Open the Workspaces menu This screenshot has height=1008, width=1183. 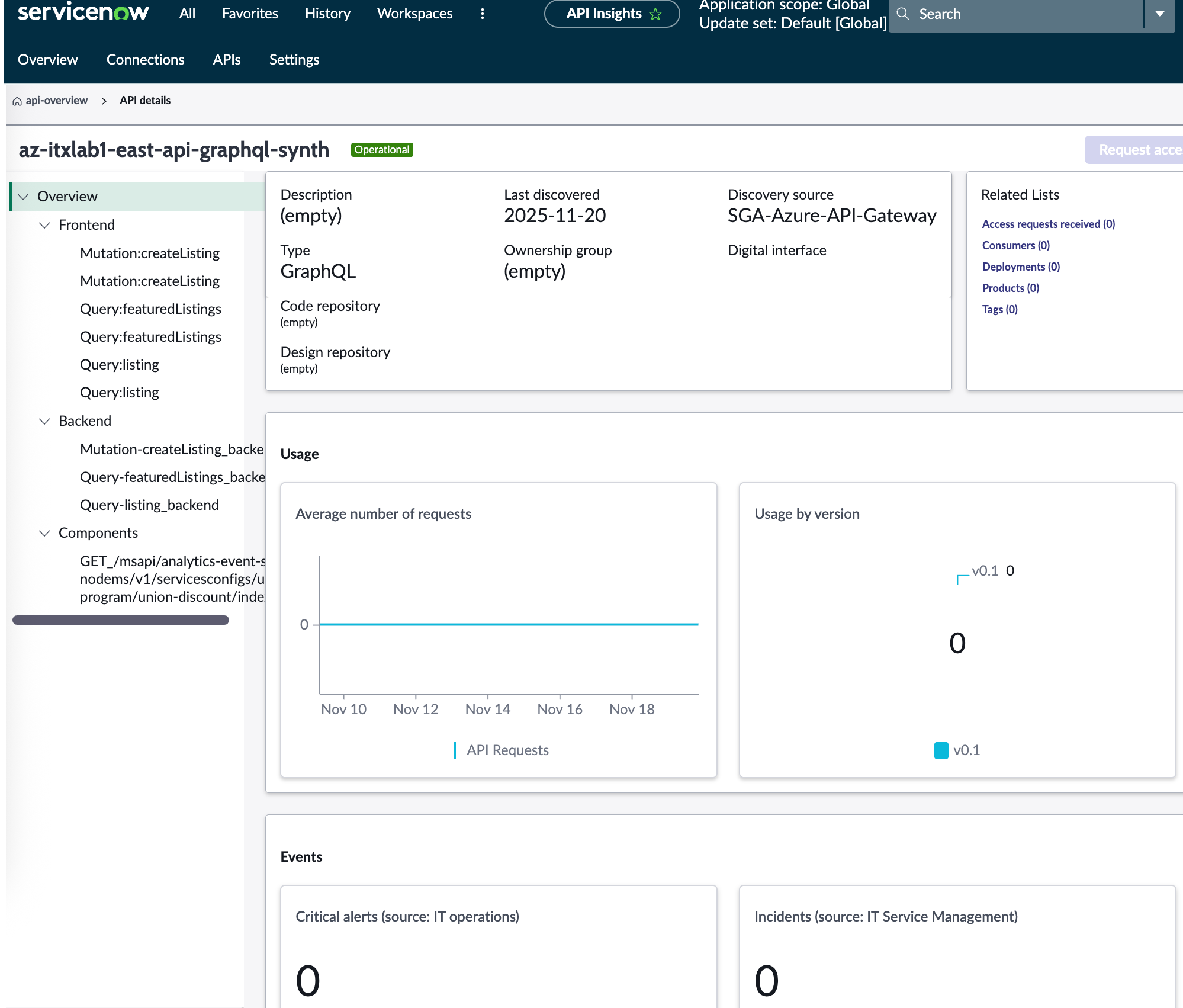(414, 14)
